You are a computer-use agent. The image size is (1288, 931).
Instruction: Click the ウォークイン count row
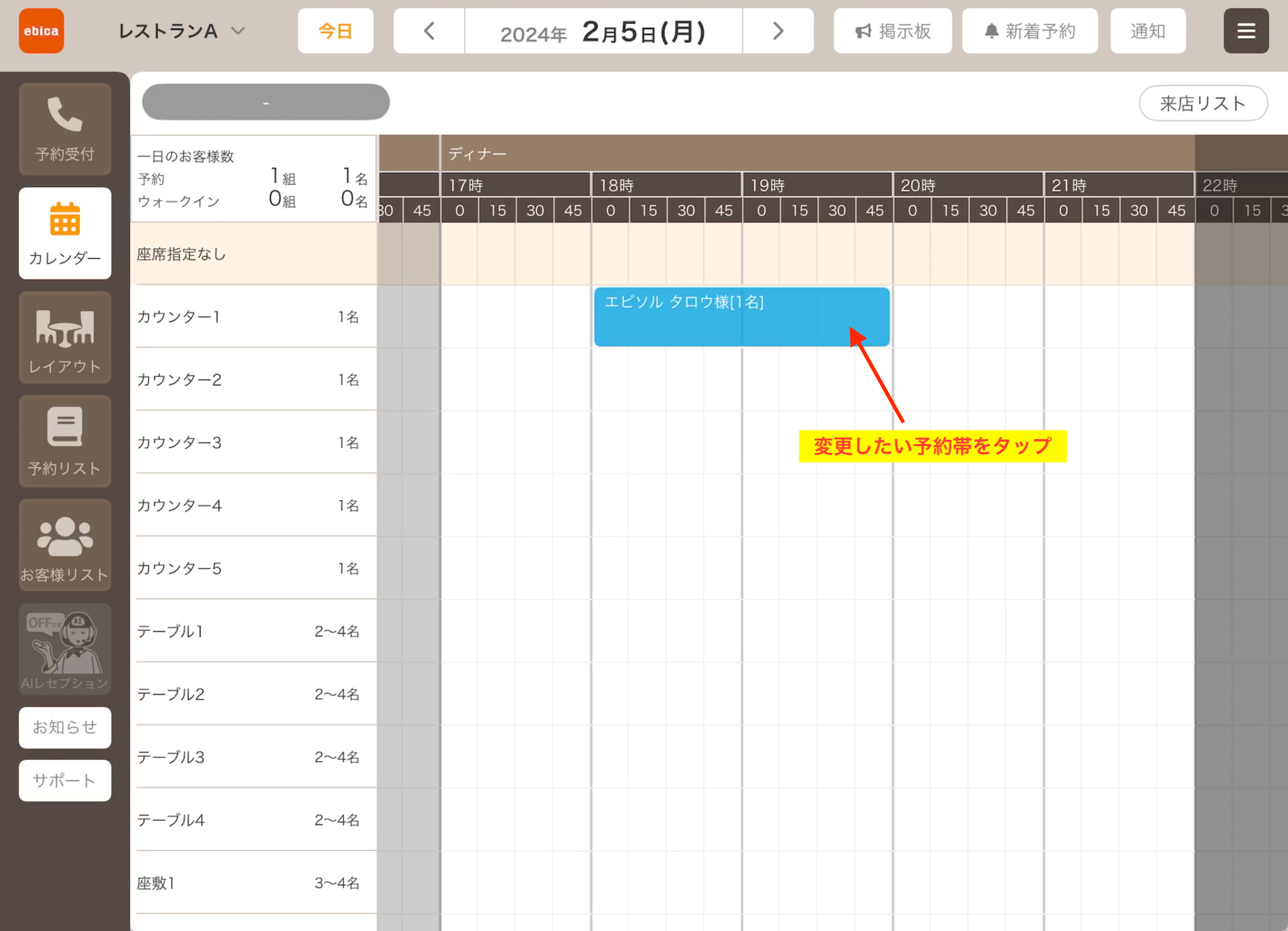253,201
